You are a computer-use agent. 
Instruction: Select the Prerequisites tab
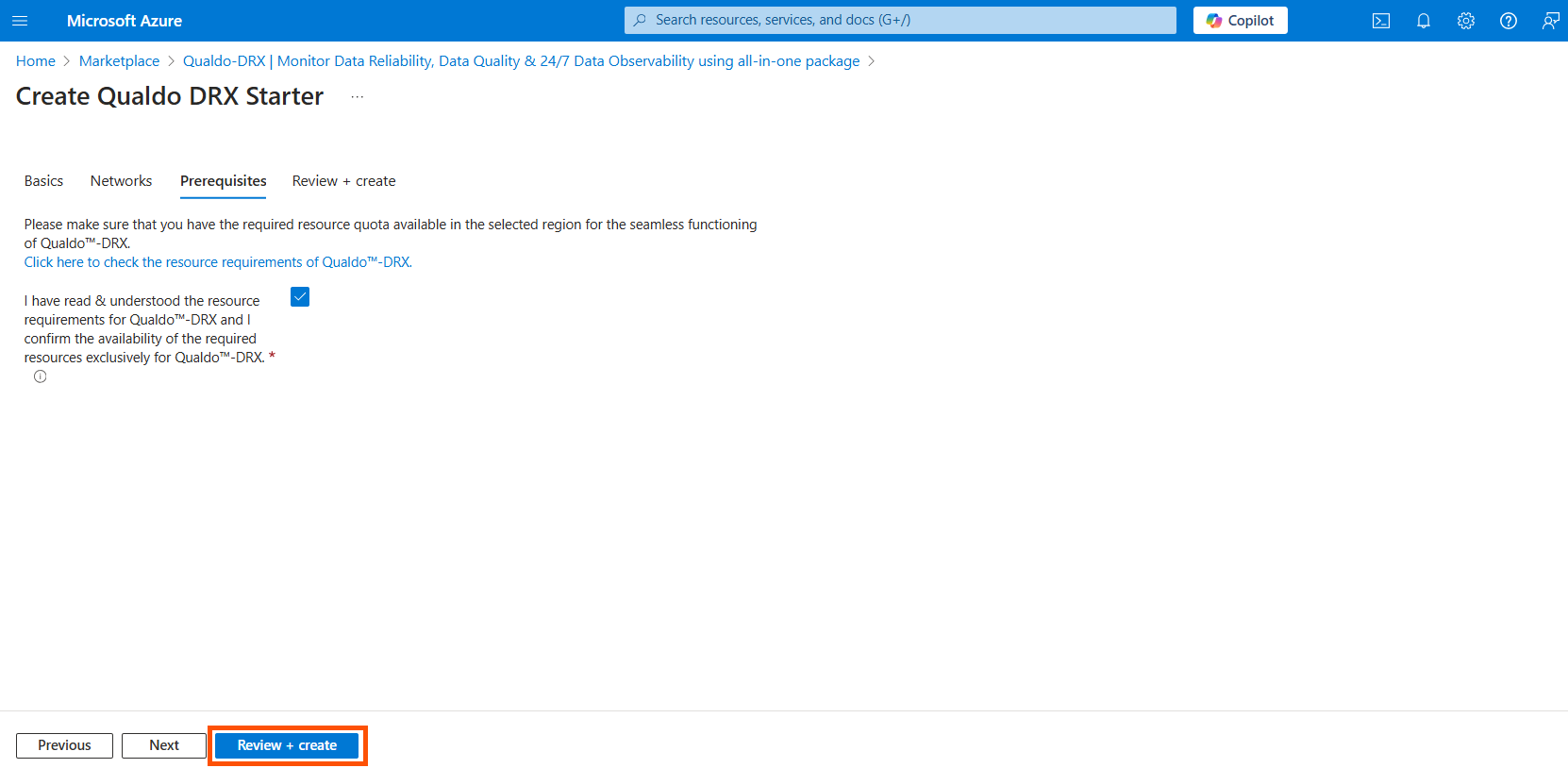pos(224,181)
